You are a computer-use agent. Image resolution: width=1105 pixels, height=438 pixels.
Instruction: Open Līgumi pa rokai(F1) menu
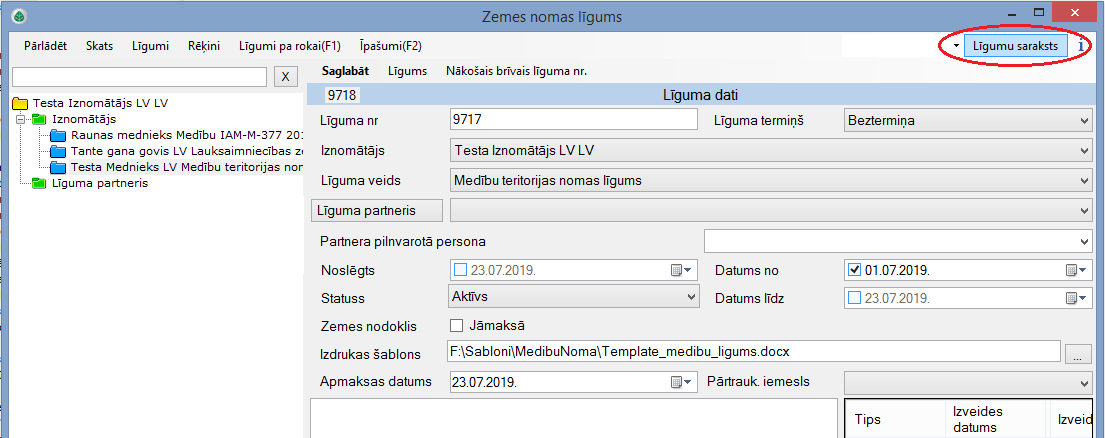[x=290, y=46]
